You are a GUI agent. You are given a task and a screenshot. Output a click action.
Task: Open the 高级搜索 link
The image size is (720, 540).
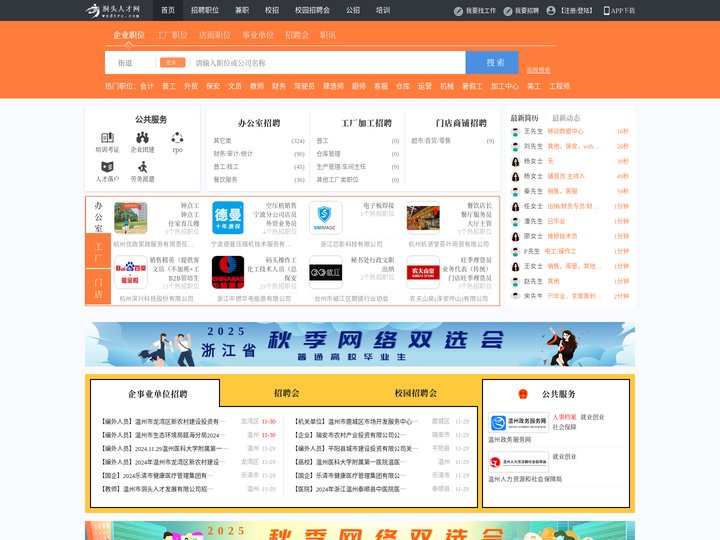[x=538, y=70]
